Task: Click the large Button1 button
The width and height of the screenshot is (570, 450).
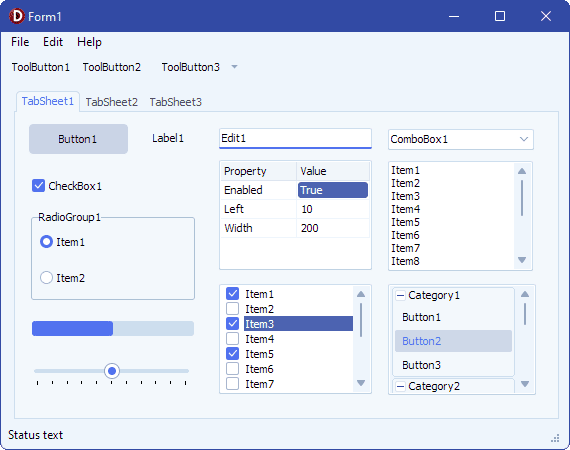Action: (79, 139)
